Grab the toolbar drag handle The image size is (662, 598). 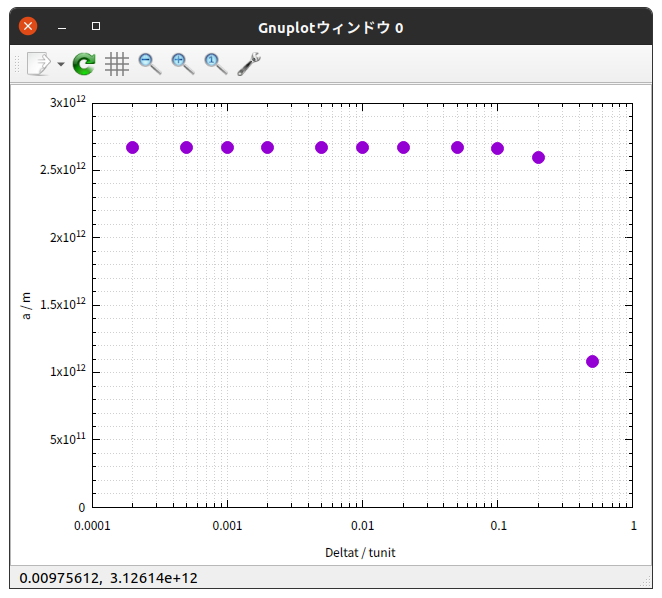pos(17,64)
